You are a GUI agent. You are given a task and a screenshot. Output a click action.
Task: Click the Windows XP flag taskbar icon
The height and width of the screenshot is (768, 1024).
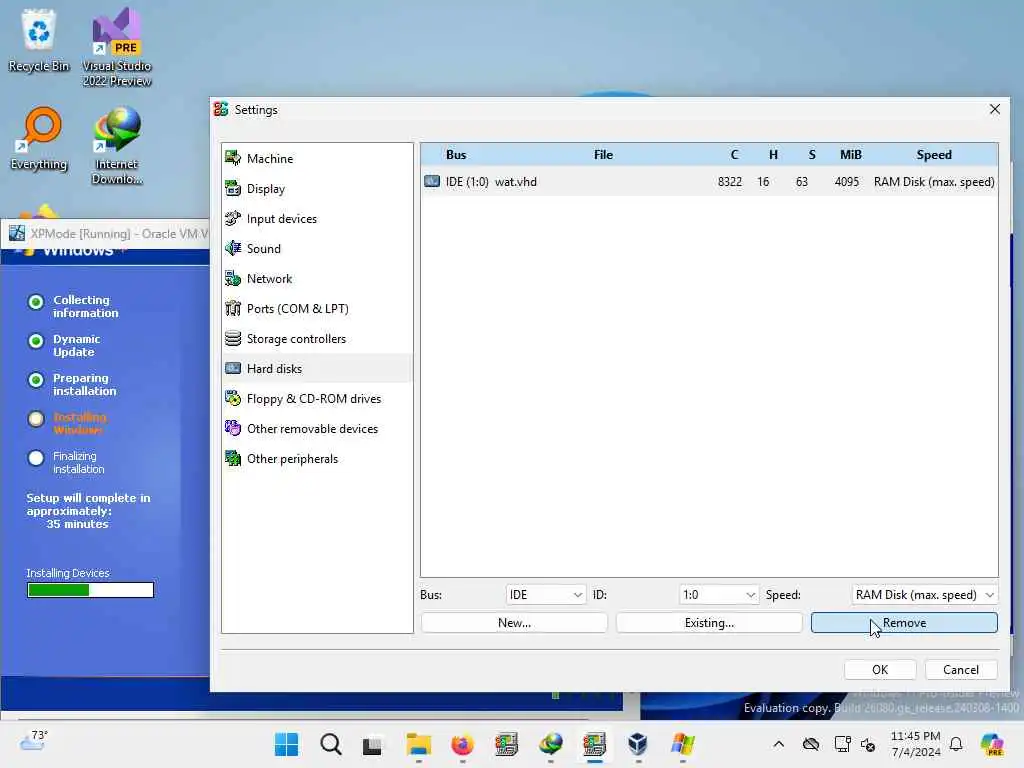[x=682, y=744]
